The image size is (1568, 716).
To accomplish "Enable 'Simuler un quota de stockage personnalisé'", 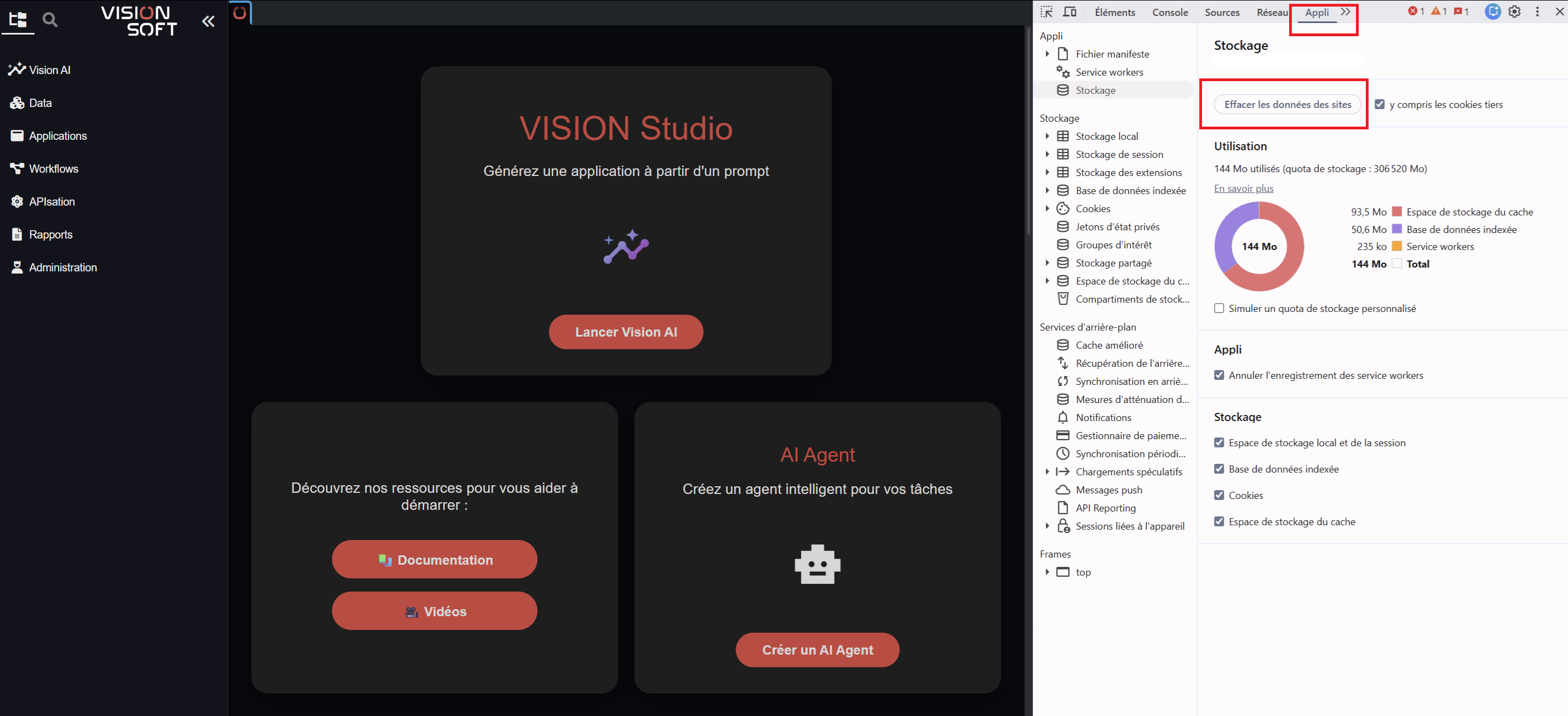I will pos(1219,308).
